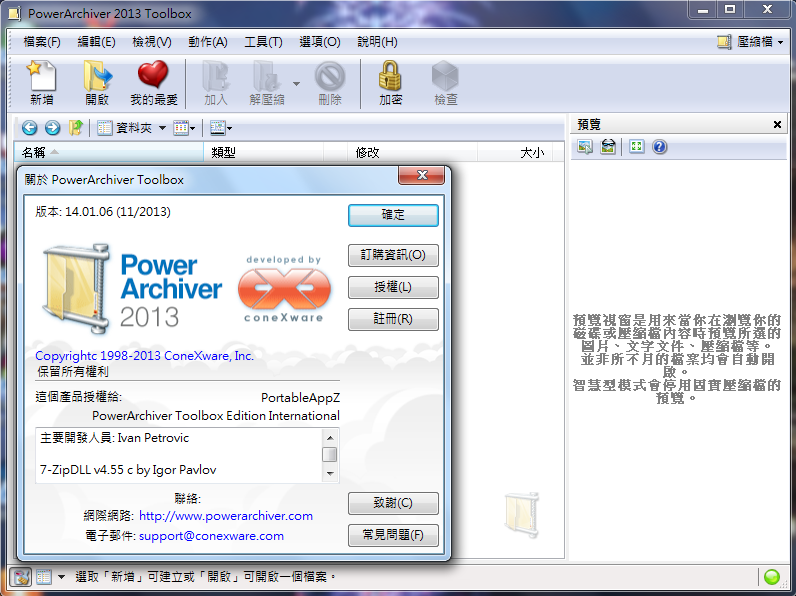Image resolution: width=796 pixels, height=596 pixels.
Task: Open the 編輯(E) menu
Action: (x=96, y=42)
